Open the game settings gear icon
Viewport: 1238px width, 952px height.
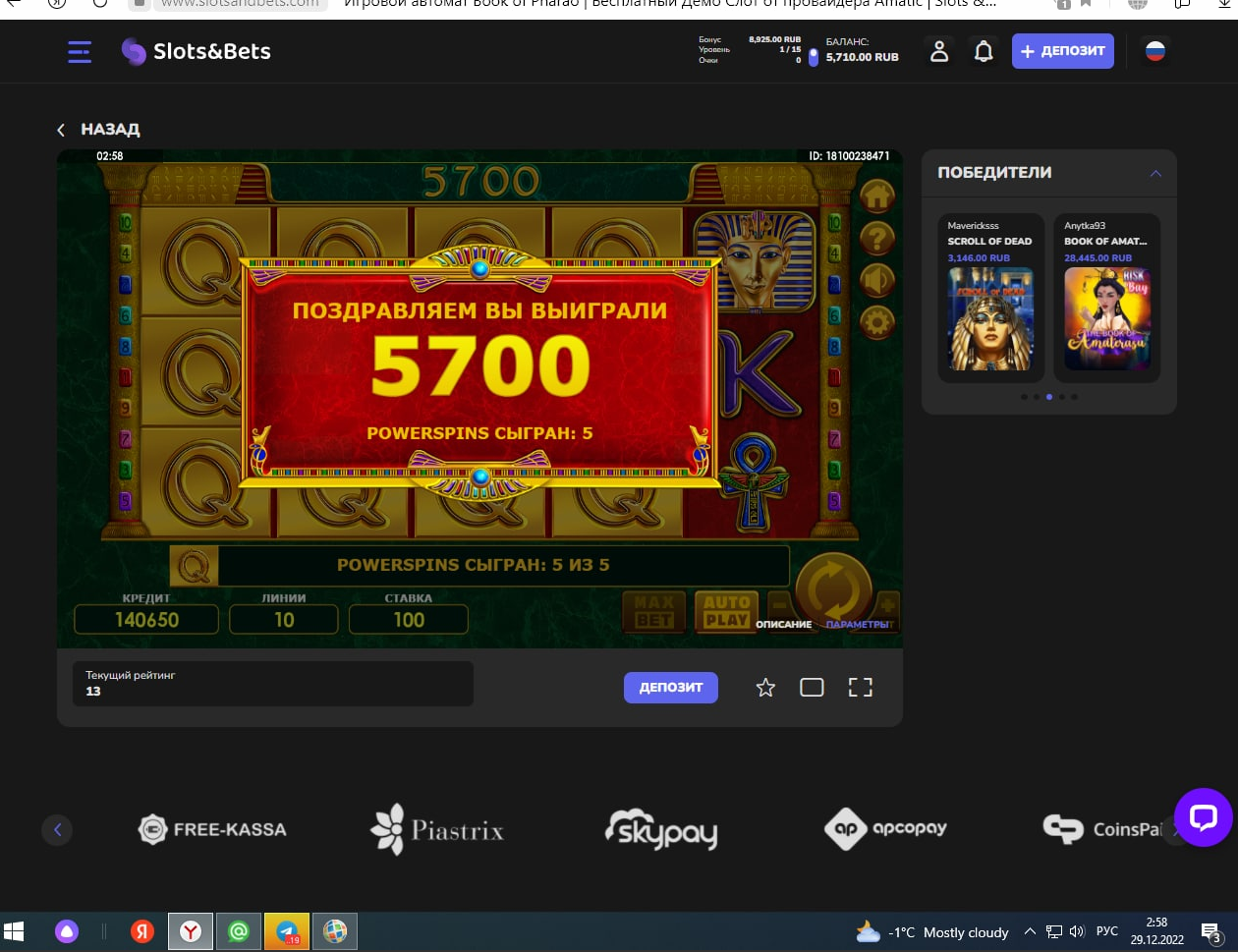tap(876, 322)
